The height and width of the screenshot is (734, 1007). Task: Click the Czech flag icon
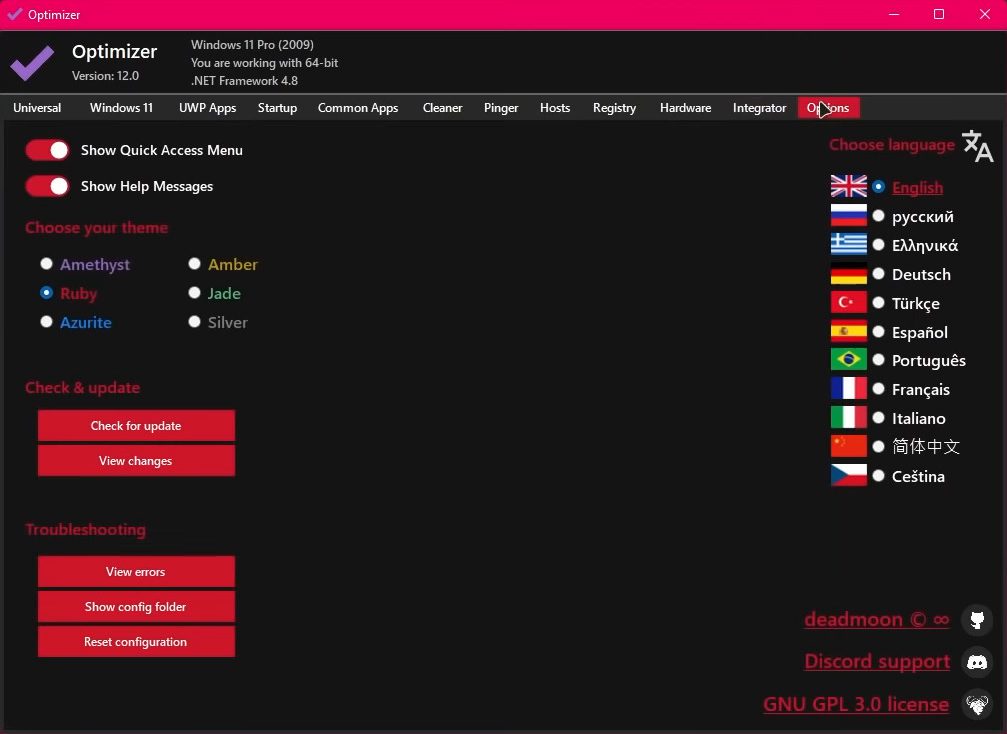point(848,475)
